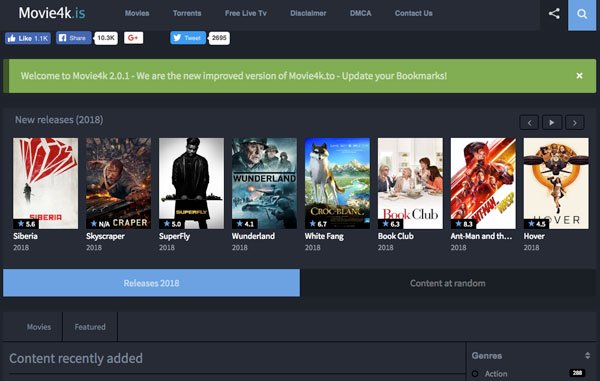Switch to the Featured sub-tab

pos(90,327)
